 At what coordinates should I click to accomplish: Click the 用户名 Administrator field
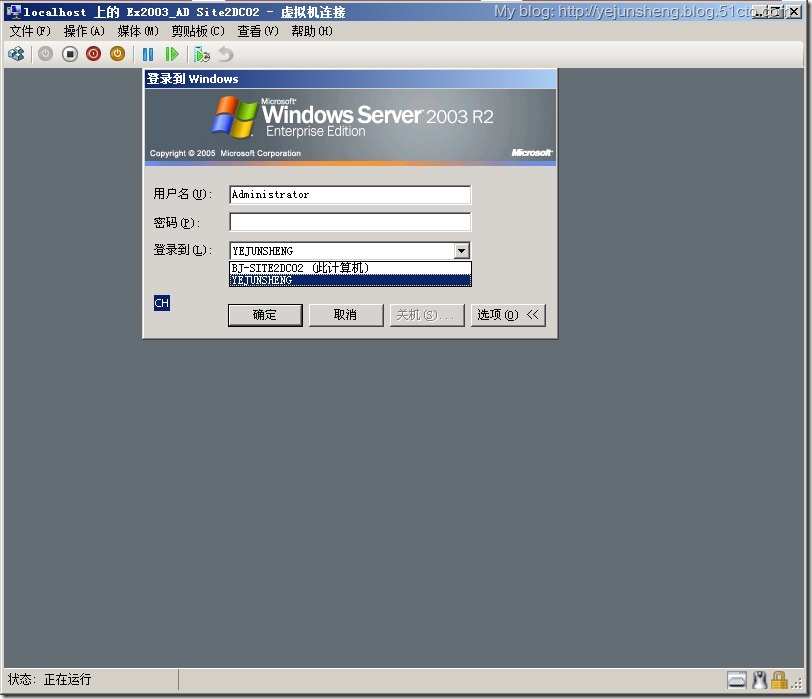[x=350, y=195]
